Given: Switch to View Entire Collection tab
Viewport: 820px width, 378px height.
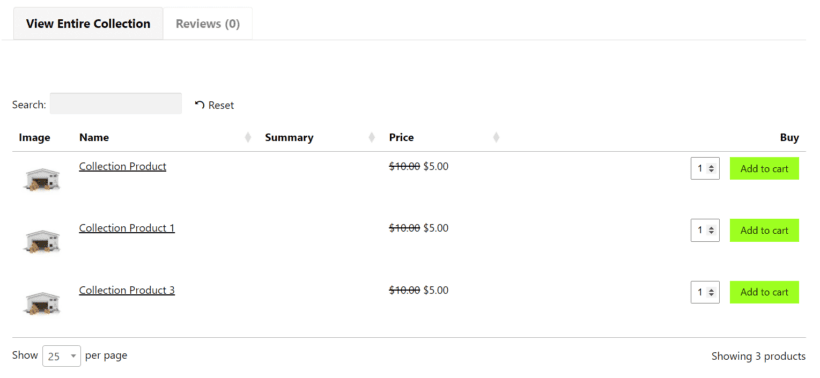Looking at the screenshot, I should (88, 24).
